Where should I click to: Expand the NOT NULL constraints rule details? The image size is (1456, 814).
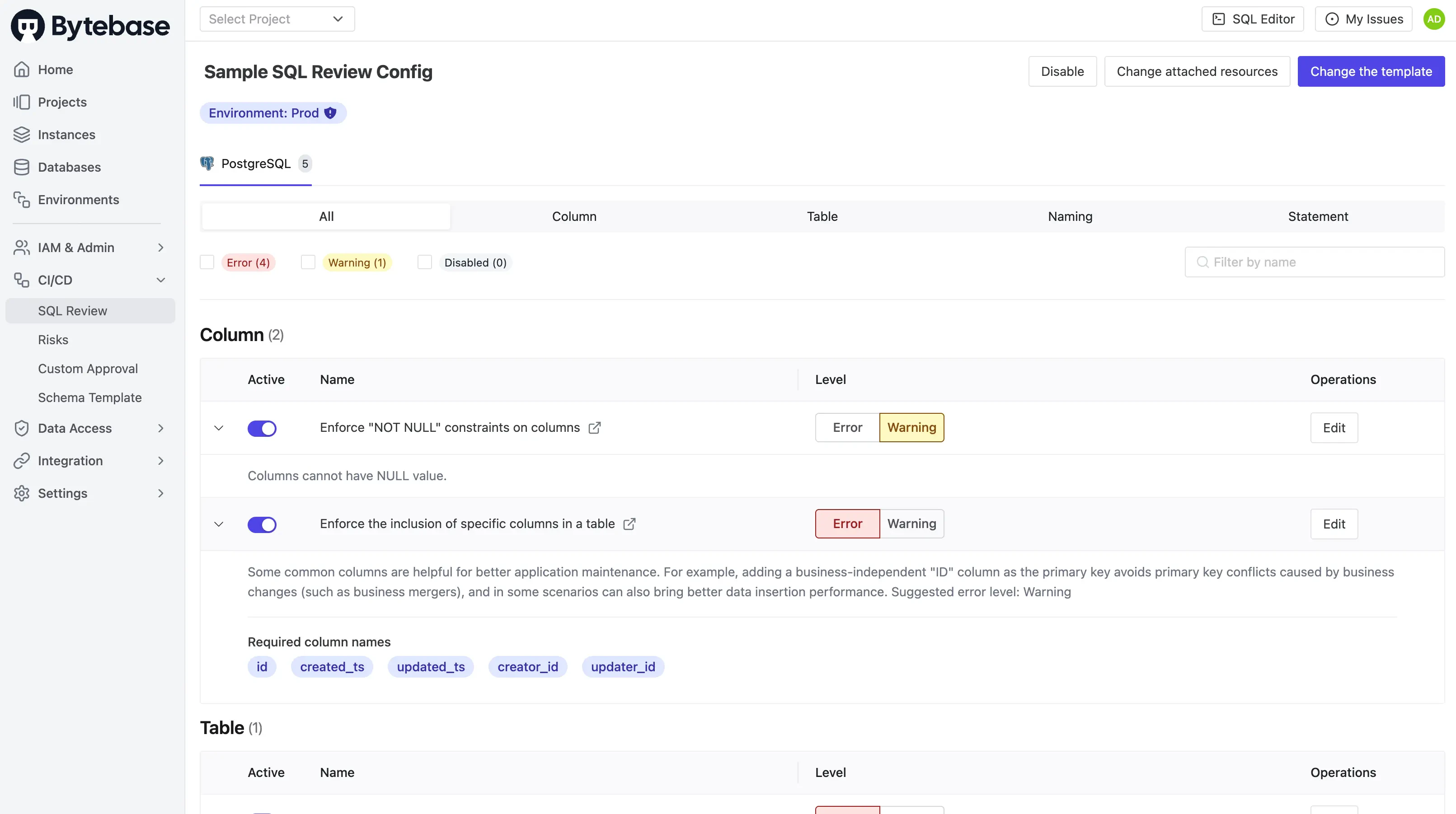coord(219,428)
